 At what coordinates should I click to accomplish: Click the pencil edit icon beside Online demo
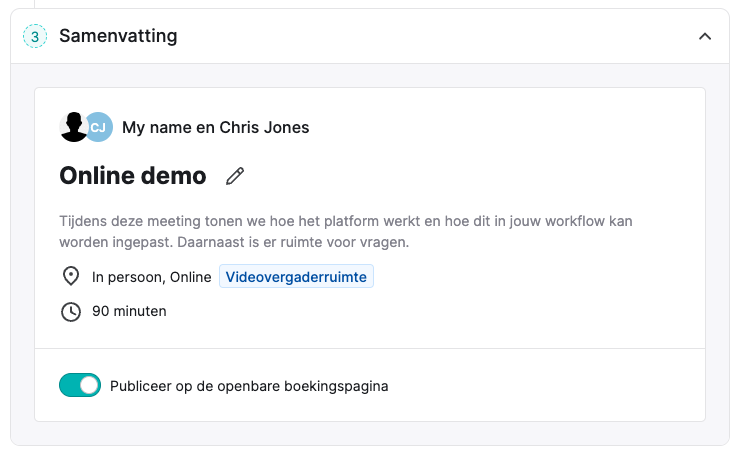point(235,176)
